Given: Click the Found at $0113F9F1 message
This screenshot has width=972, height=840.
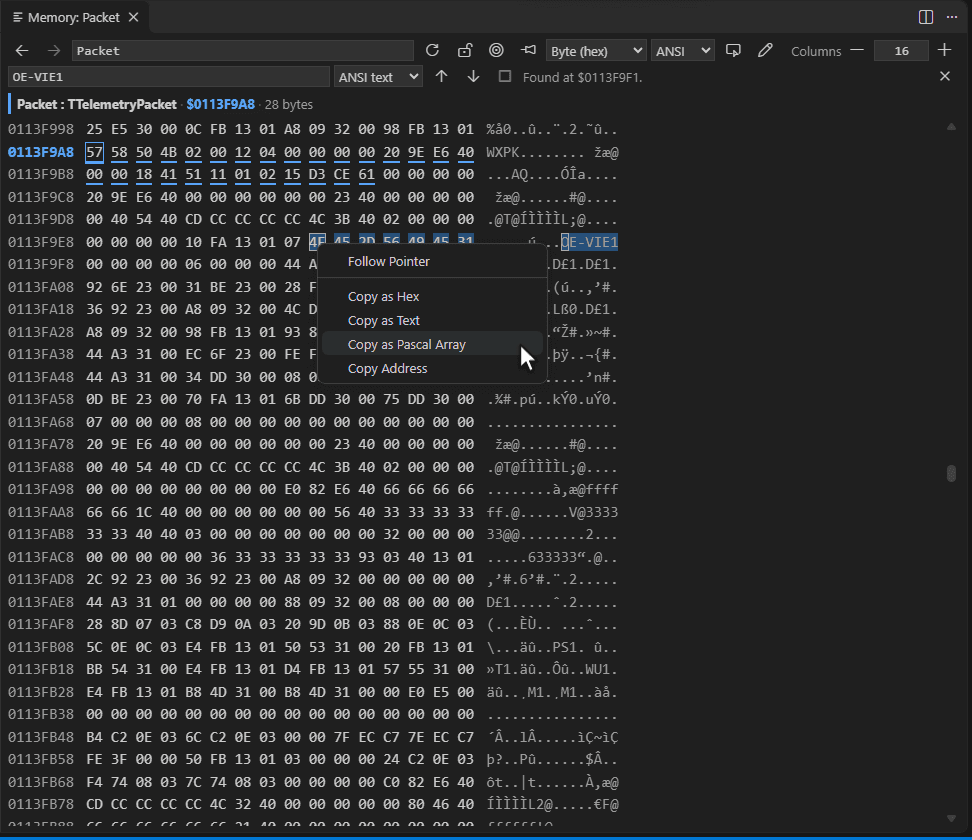Looking at the screenshot, I should tap(583, 77).
